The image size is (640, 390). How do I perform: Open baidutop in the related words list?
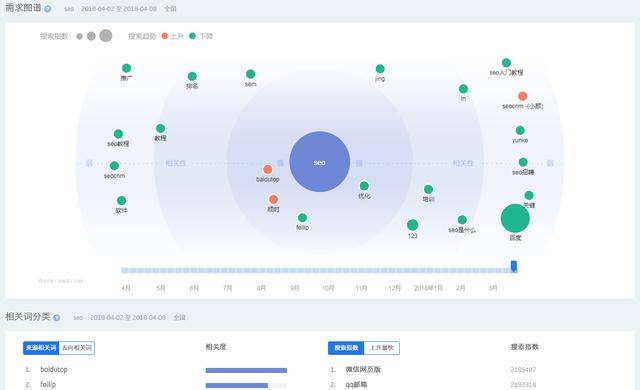tap(54, 370)
